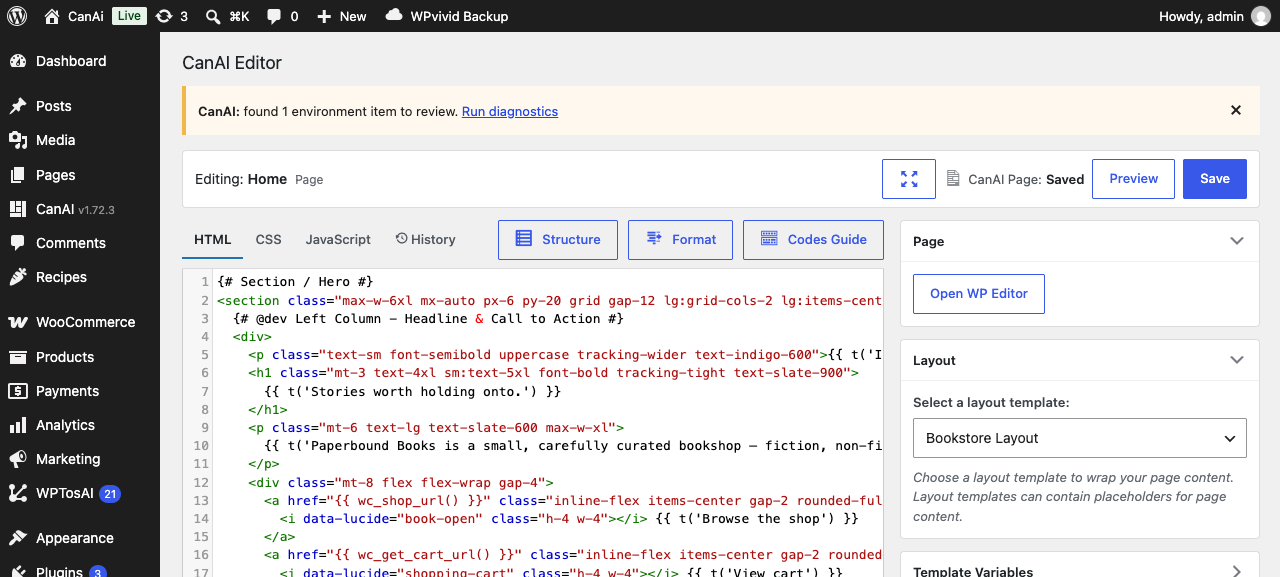Click the WooCommerce Woo icon

(x=18, y=322)
